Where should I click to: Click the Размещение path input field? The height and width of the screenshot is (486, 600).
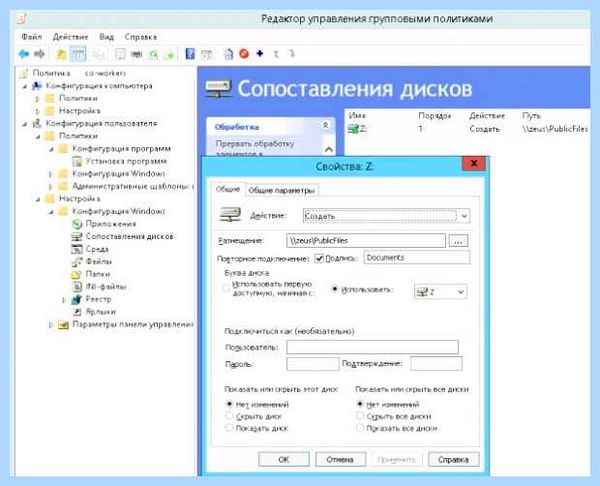point(365,241)
